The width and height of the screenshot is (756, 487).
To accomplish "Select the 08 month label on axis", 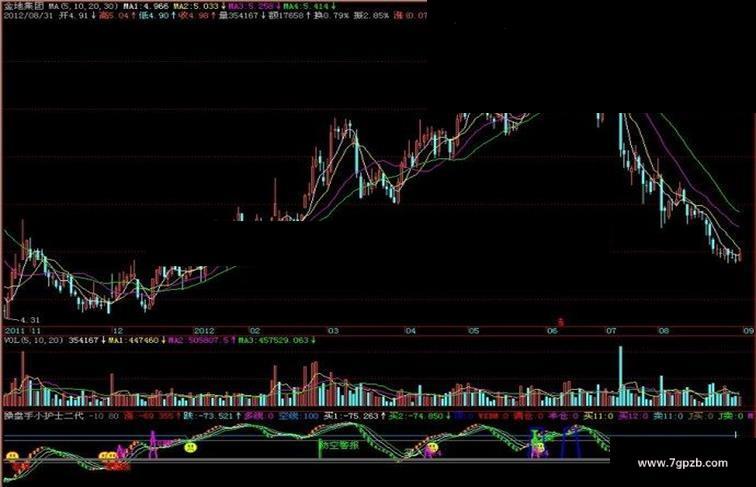I will click(x=664, y=331).
